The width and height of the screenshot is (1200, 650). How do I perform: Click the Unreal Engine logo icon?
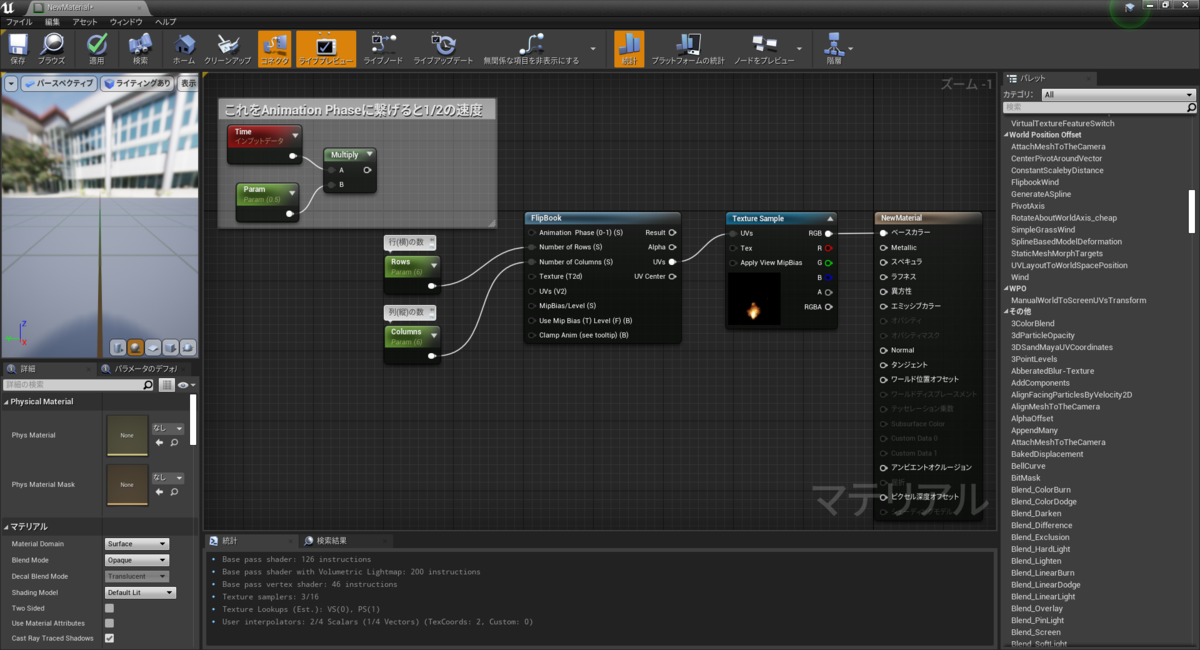10,8
